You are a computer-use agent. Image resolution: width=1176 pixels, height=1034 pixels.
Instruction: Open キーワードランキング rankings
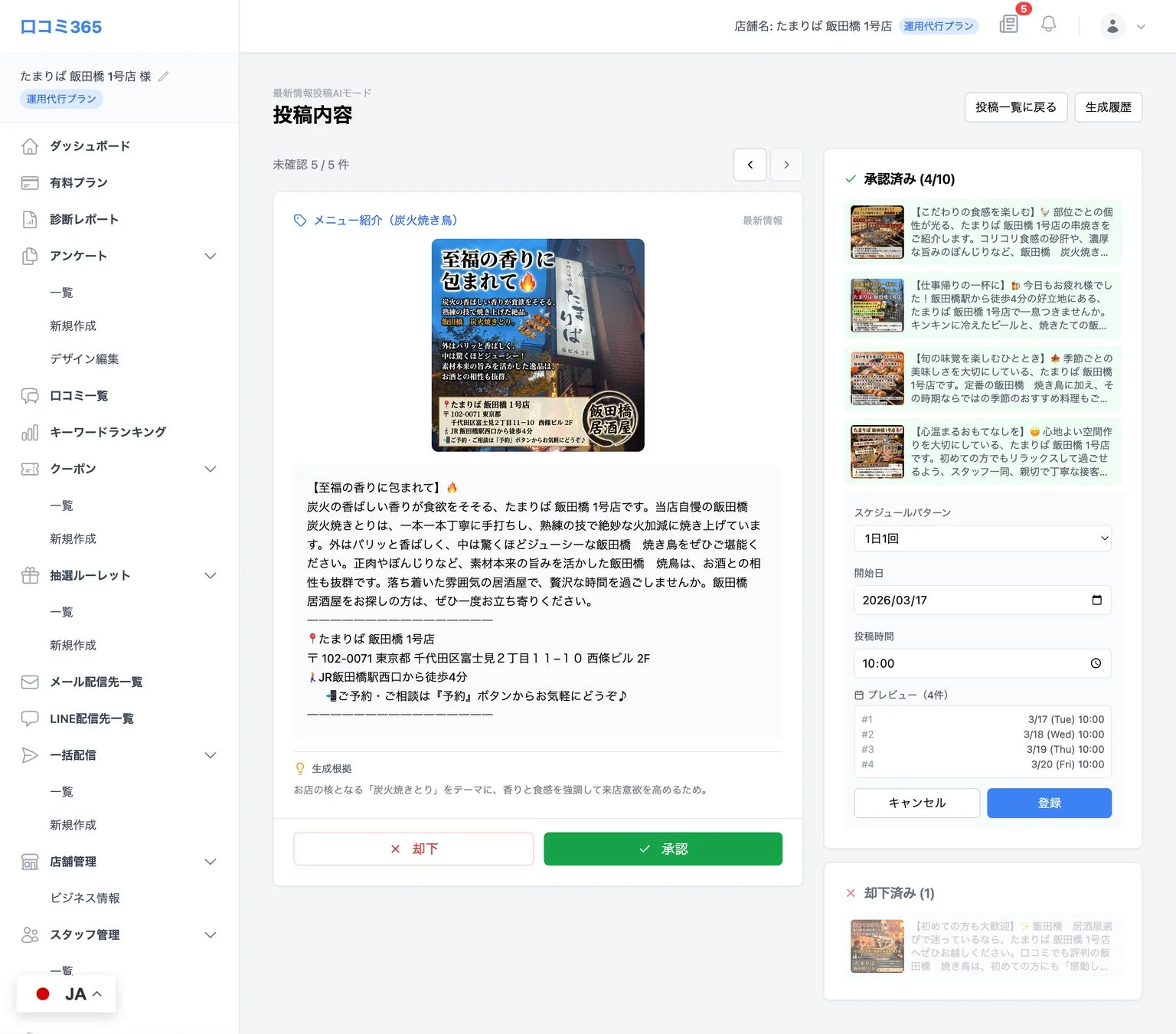coord(106,432)
